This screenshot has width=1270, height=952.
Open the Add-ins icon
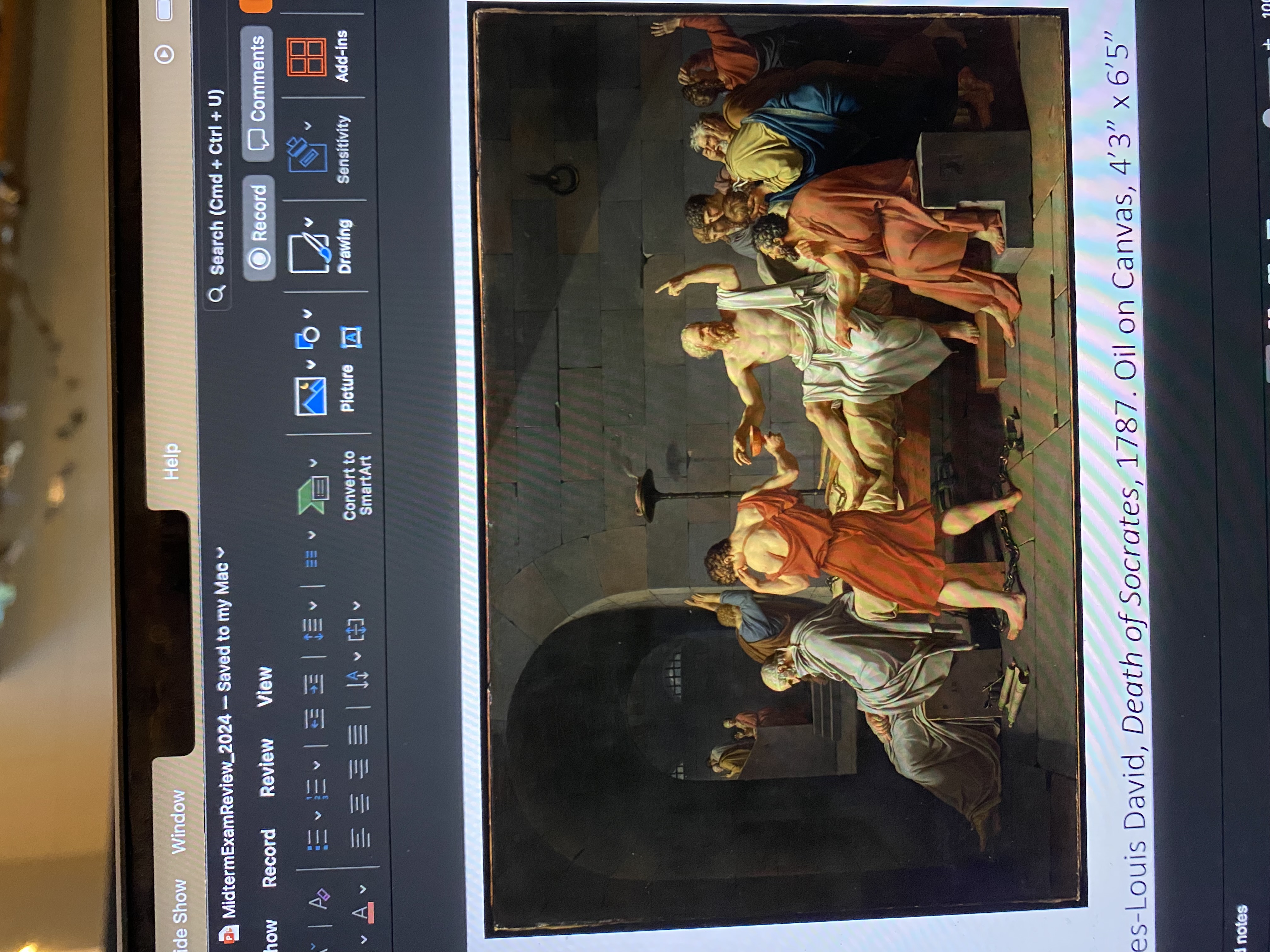tap(306, 57)
